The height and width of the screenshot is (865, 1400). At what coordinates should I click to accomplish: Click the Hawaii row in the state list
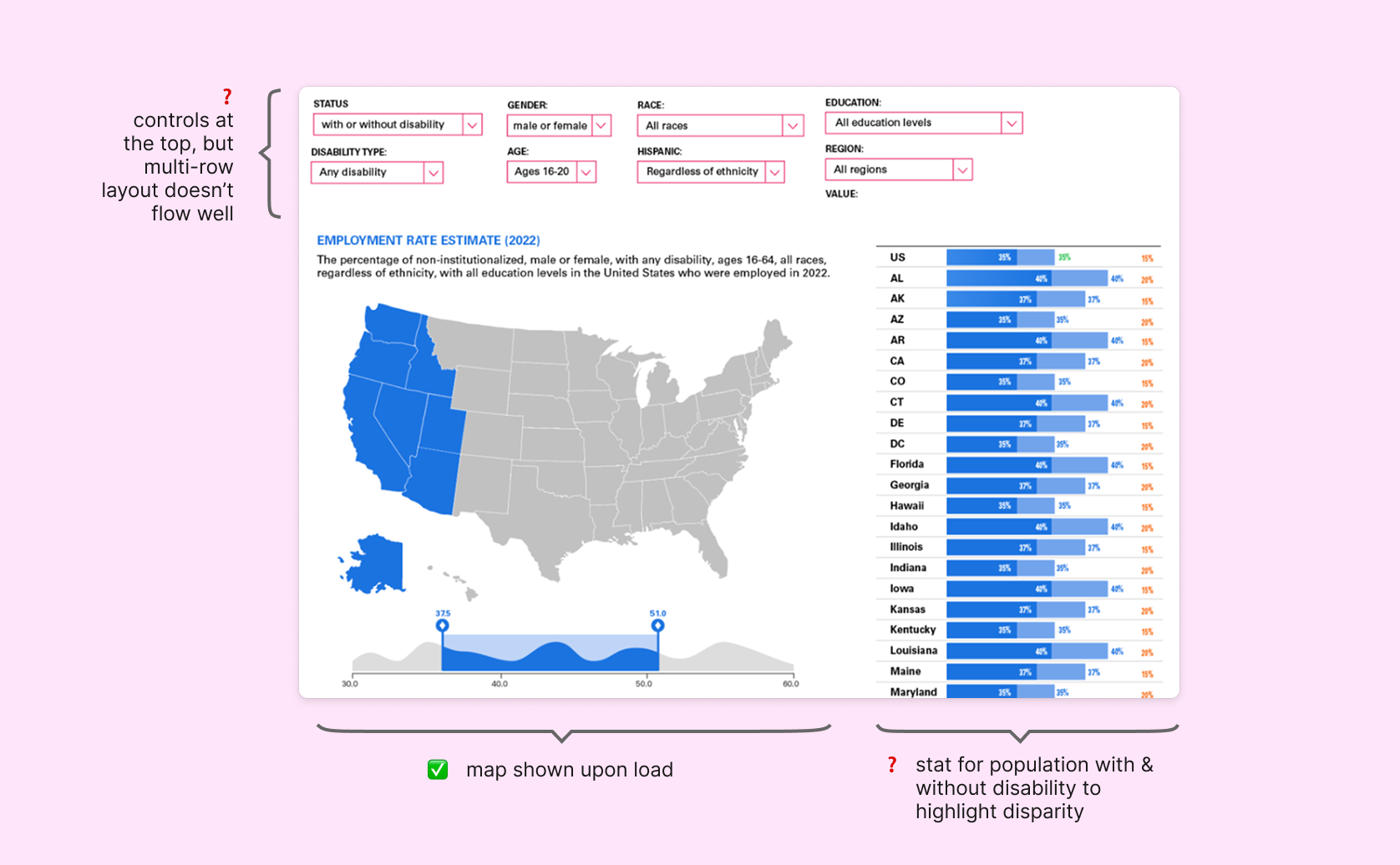coord(907,506)
